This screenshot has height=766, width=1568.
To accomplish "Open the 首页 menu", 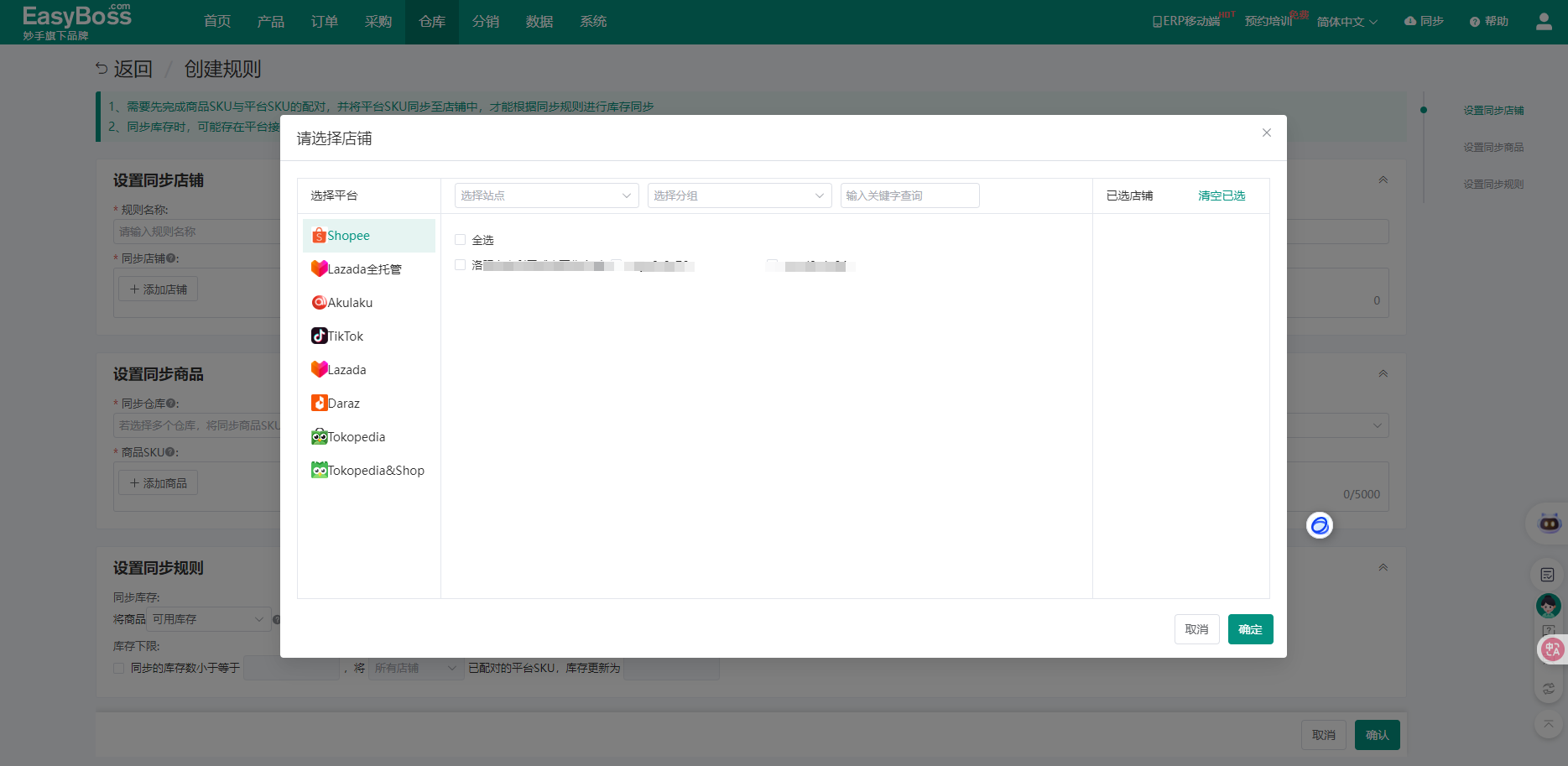I will coord(217,22).
